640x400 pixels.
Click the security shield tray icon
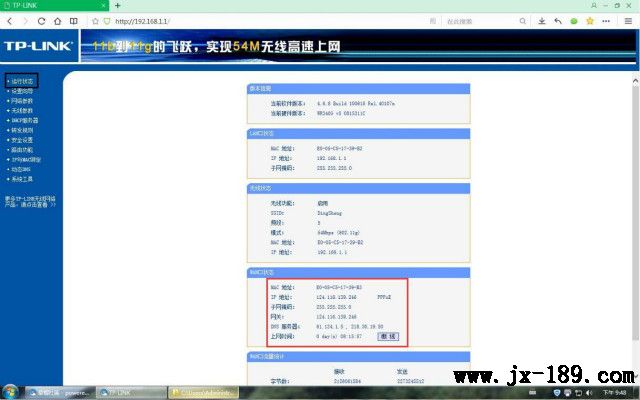557,393
